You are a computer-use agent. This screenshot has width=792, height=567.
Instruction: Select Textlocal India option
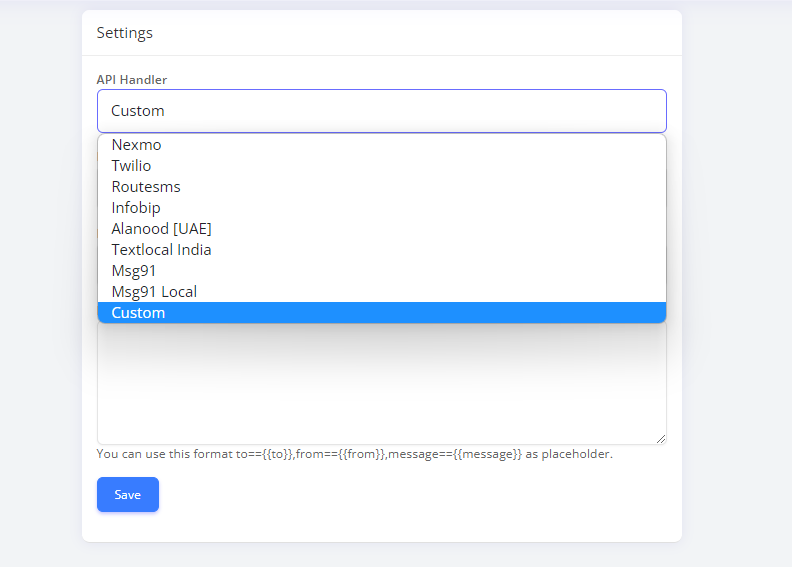click(x=381, y=250)
